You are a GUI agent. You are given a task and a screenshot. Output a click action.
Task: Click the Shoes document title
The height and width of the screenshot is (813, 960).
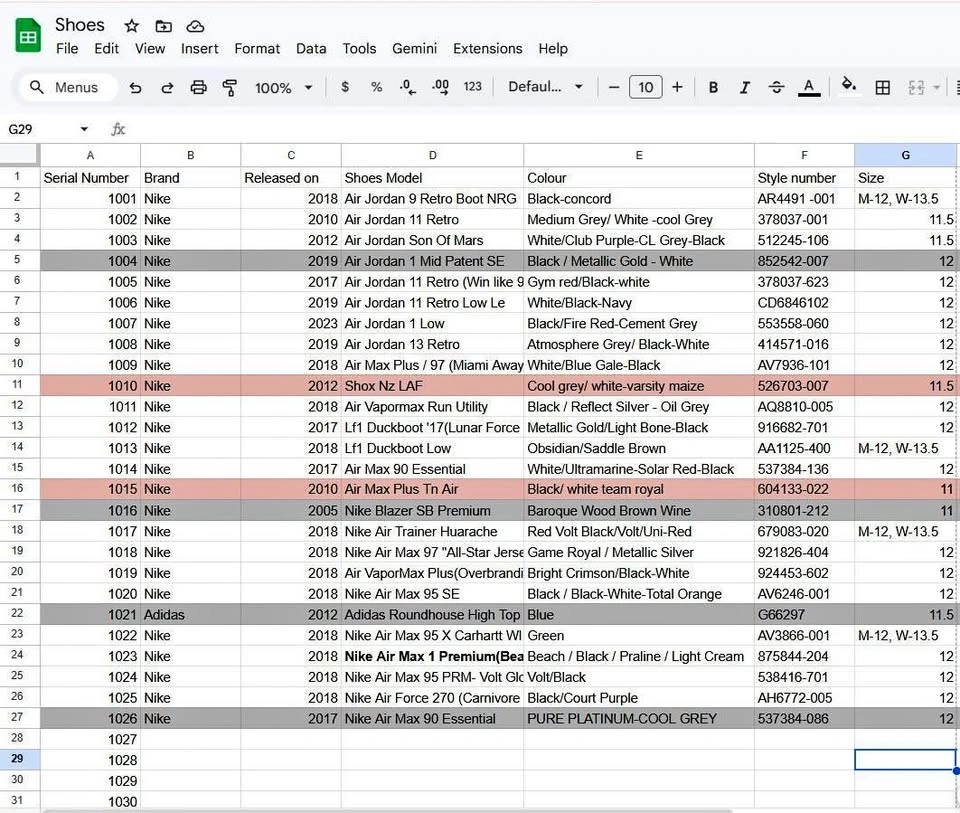[80, 24]
